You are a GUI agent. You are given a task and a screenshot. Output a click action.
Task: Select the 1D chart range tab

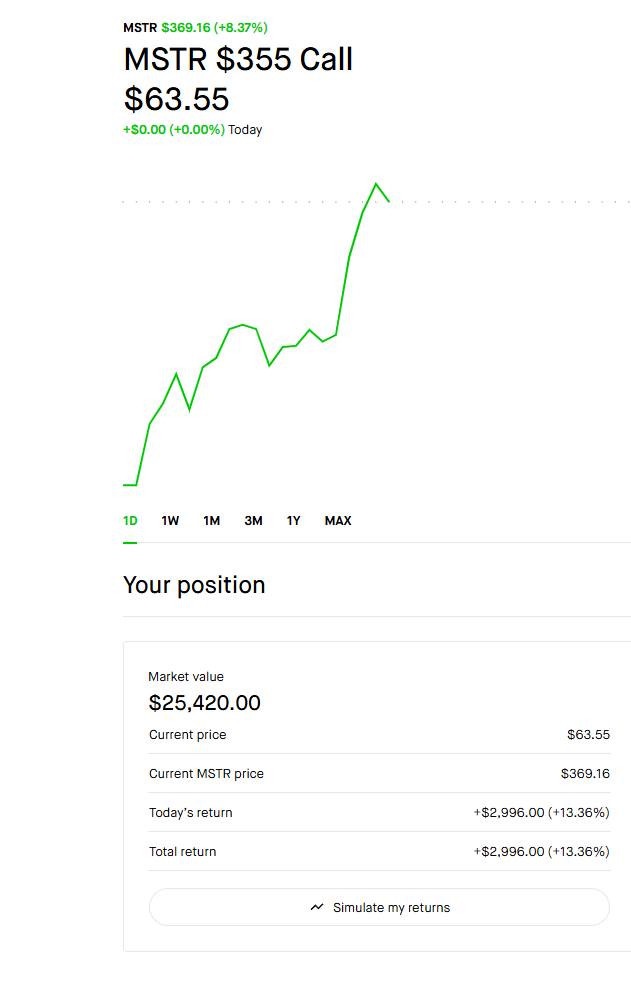(129, 520)
